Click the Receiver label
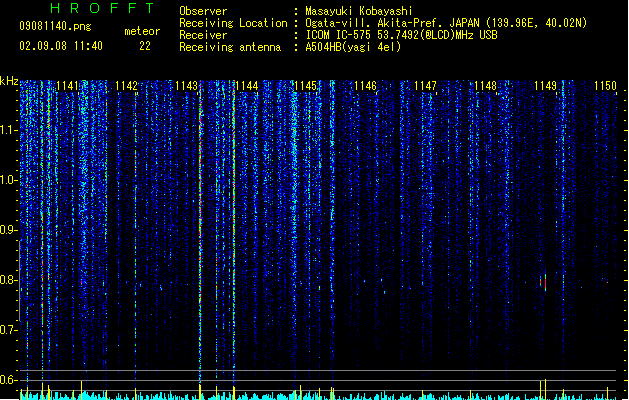Screen dimensions: 629x400 coord(203,35)
